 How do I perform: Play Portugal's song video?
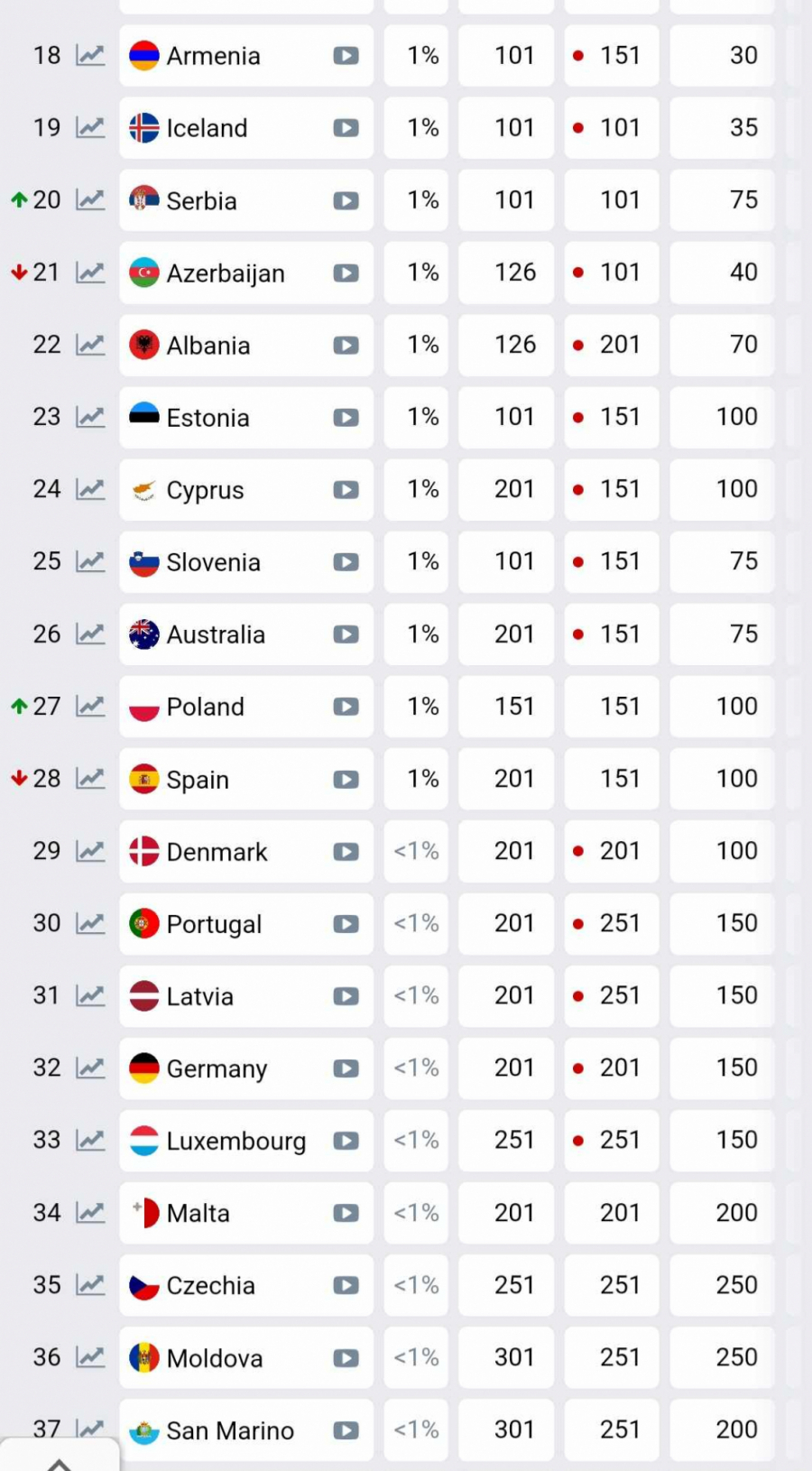tap(346, 924)
